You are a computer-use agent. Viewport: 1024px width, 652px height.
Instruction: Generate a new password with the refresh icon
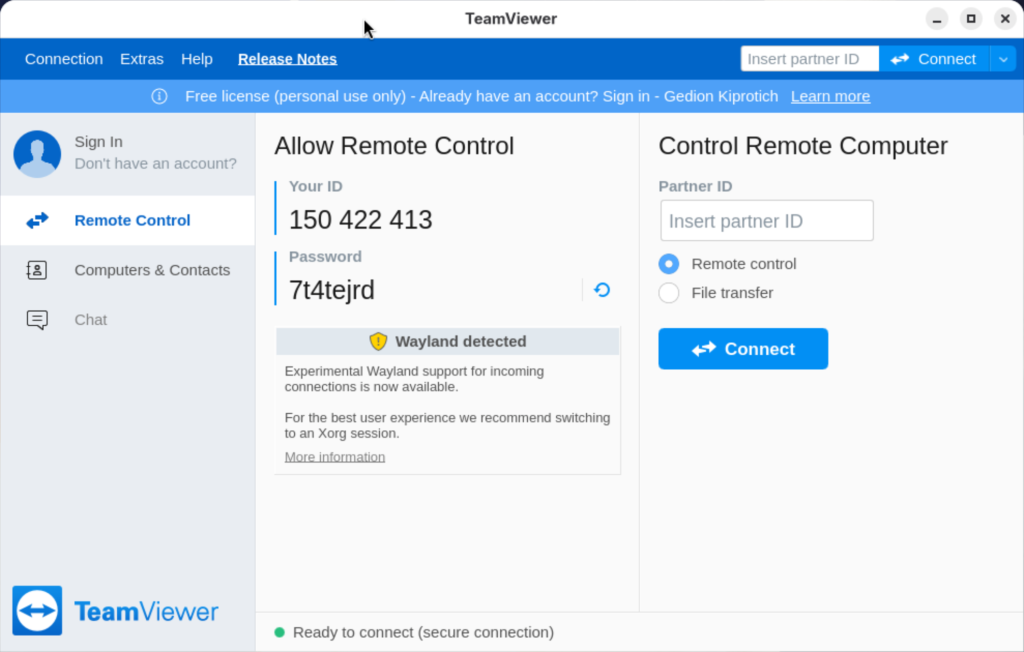(x=601, y=289)
